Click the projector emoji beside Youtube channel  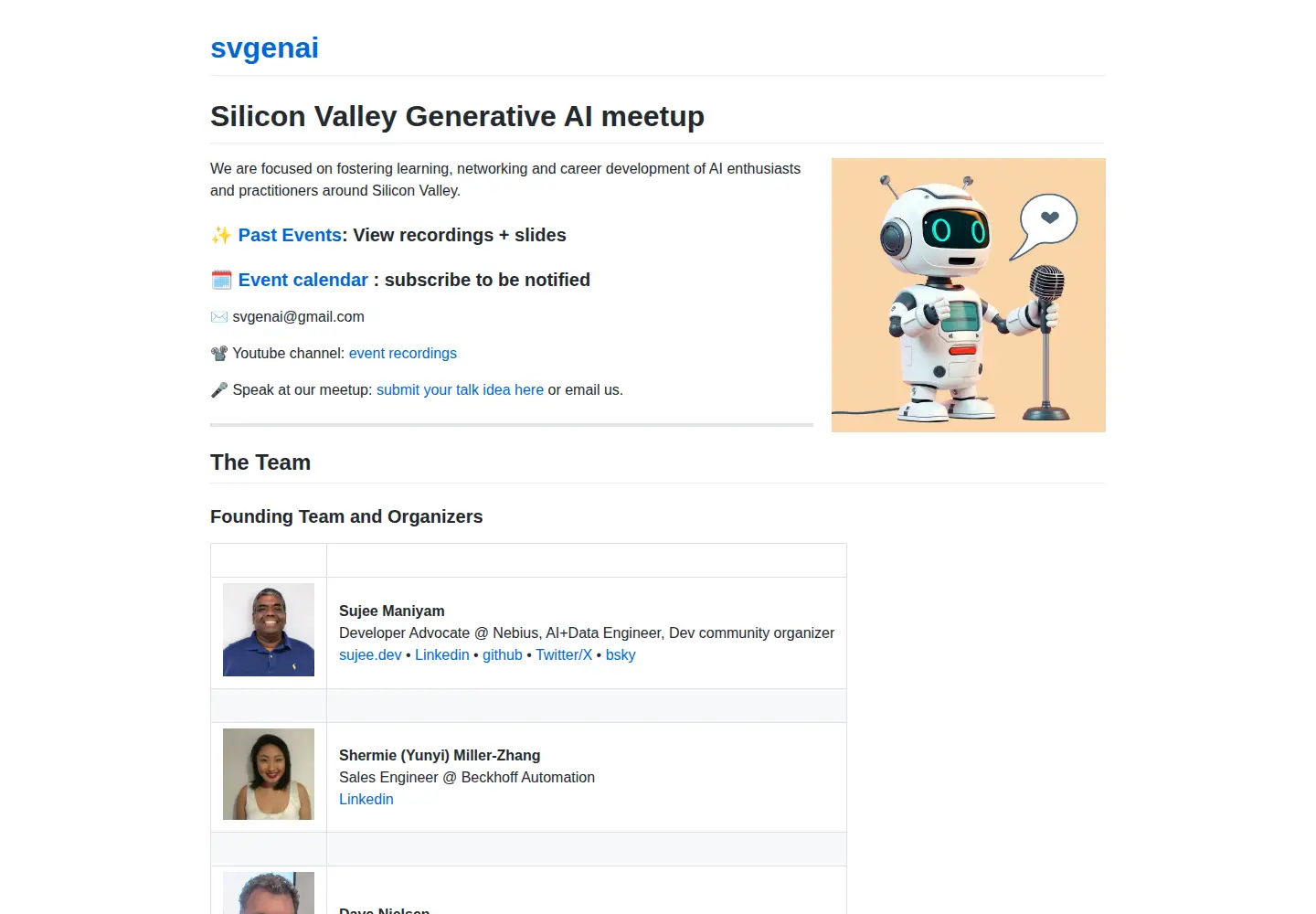(x=219, y=354)
